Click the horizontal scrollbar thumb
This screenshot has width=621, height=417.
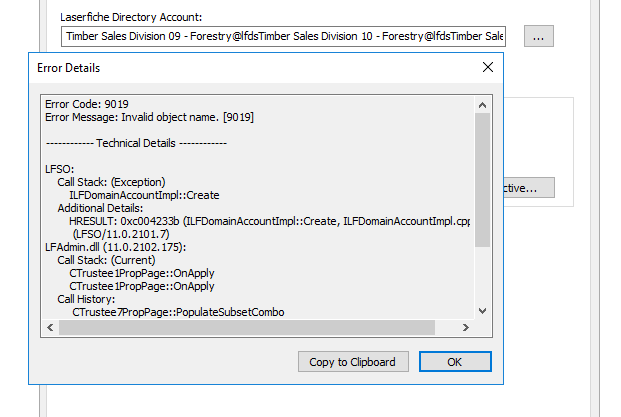[x=247, y=328]
